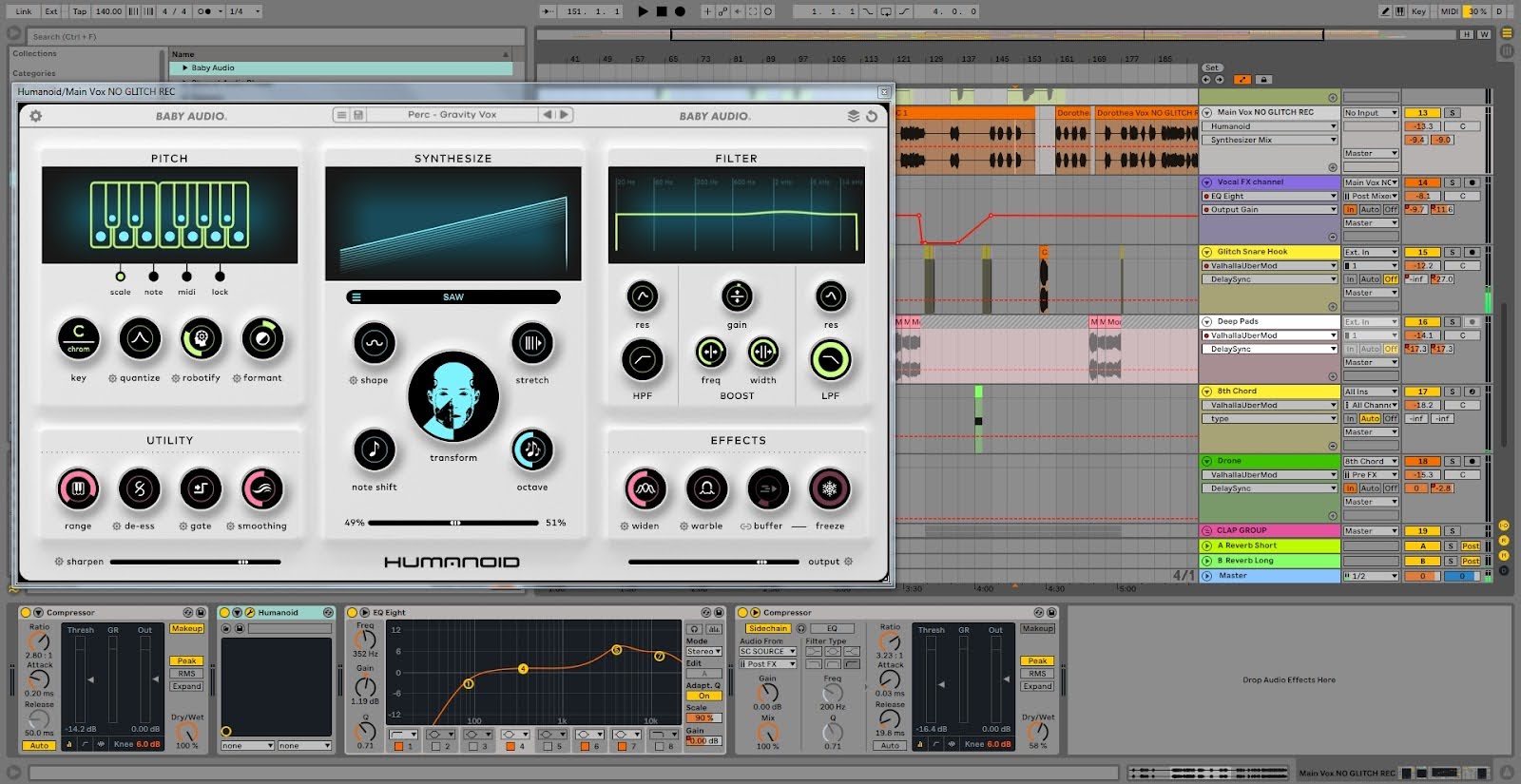
Task: Click the freeze snowflake knob
Action: coord(830,488)
